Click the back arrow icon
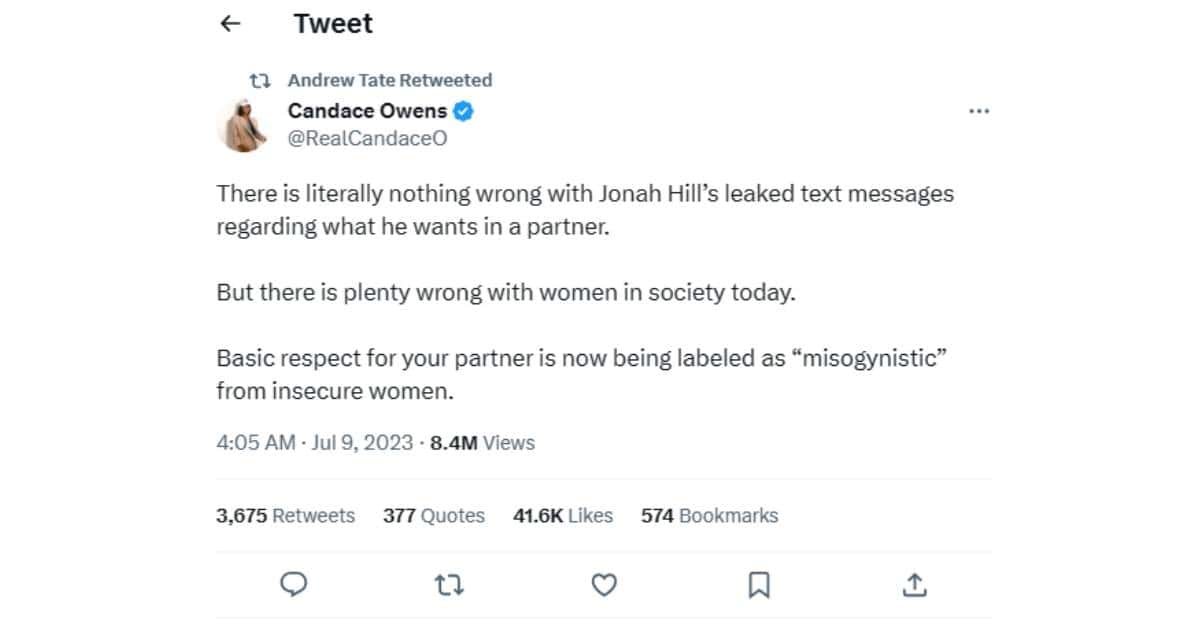This screenshot has width=1200, height=628. [x=231, y=24]
